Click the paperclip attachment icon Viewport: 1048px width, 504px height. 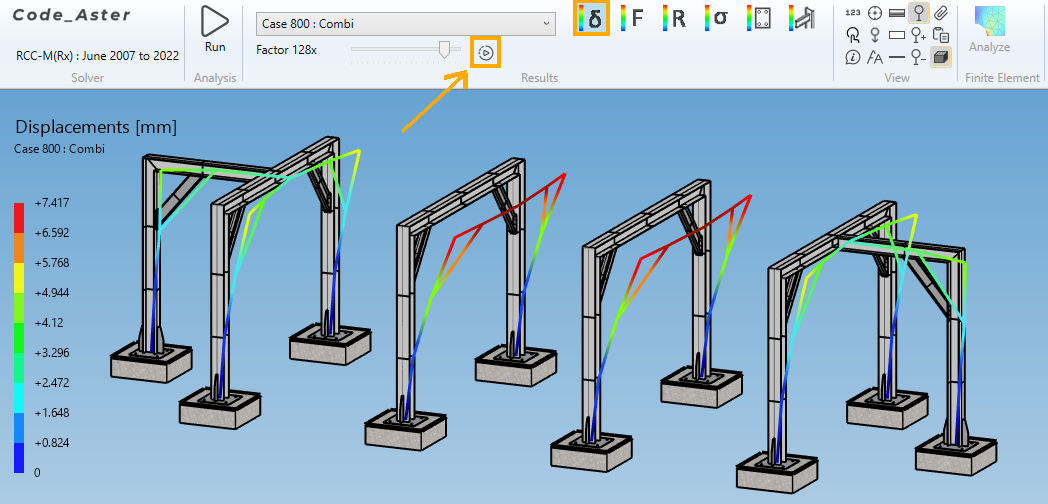pos(940,13)
